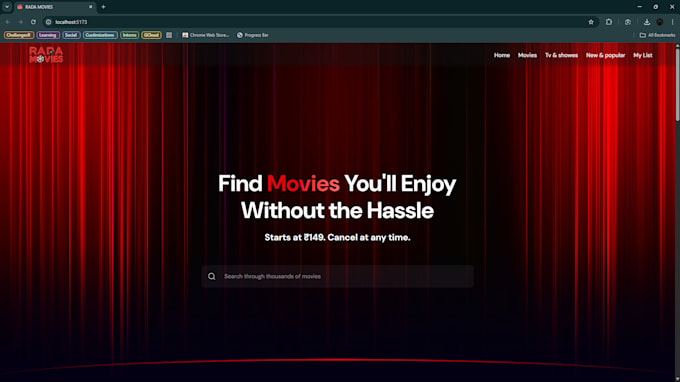
Task: Open the Social bookmark folder
Action: tap(71, 35)
